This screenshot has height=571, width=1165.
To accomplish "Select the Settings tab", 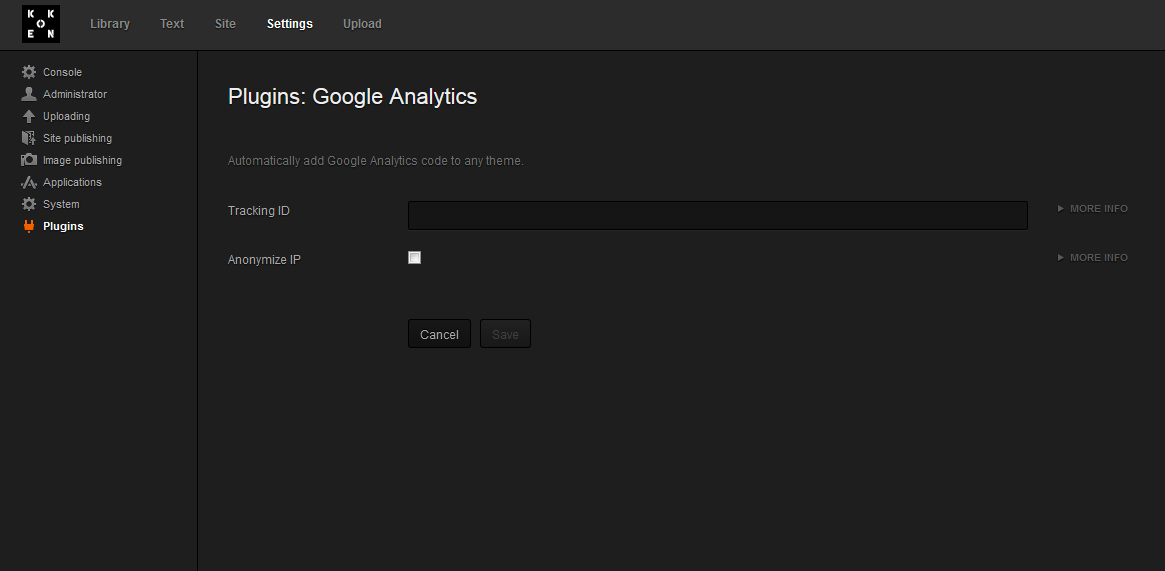I will pos(290,24).
